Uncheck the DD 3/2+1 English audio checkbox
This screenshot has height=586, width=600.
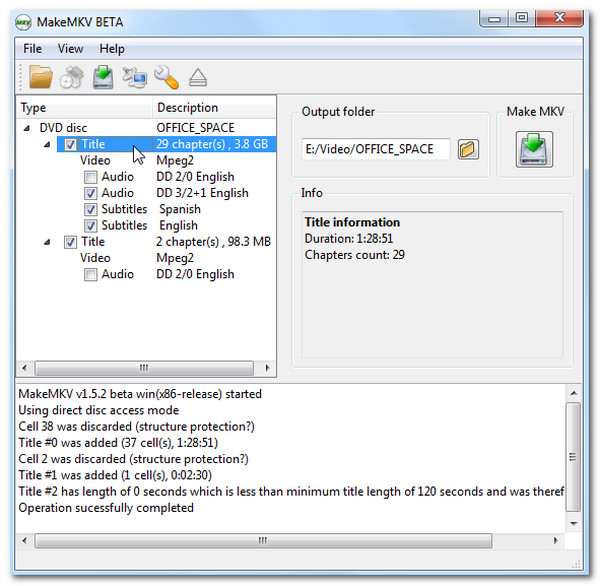click(x=90, y=193)
